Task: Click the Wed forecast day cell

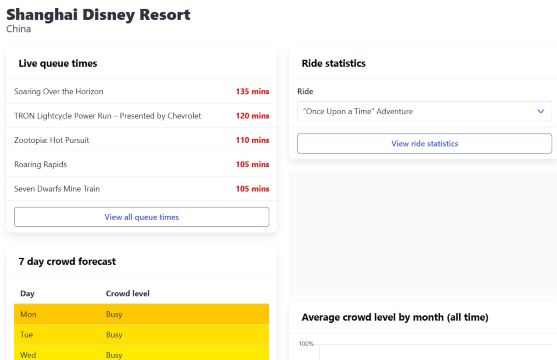Action: (x=28, y=355)
